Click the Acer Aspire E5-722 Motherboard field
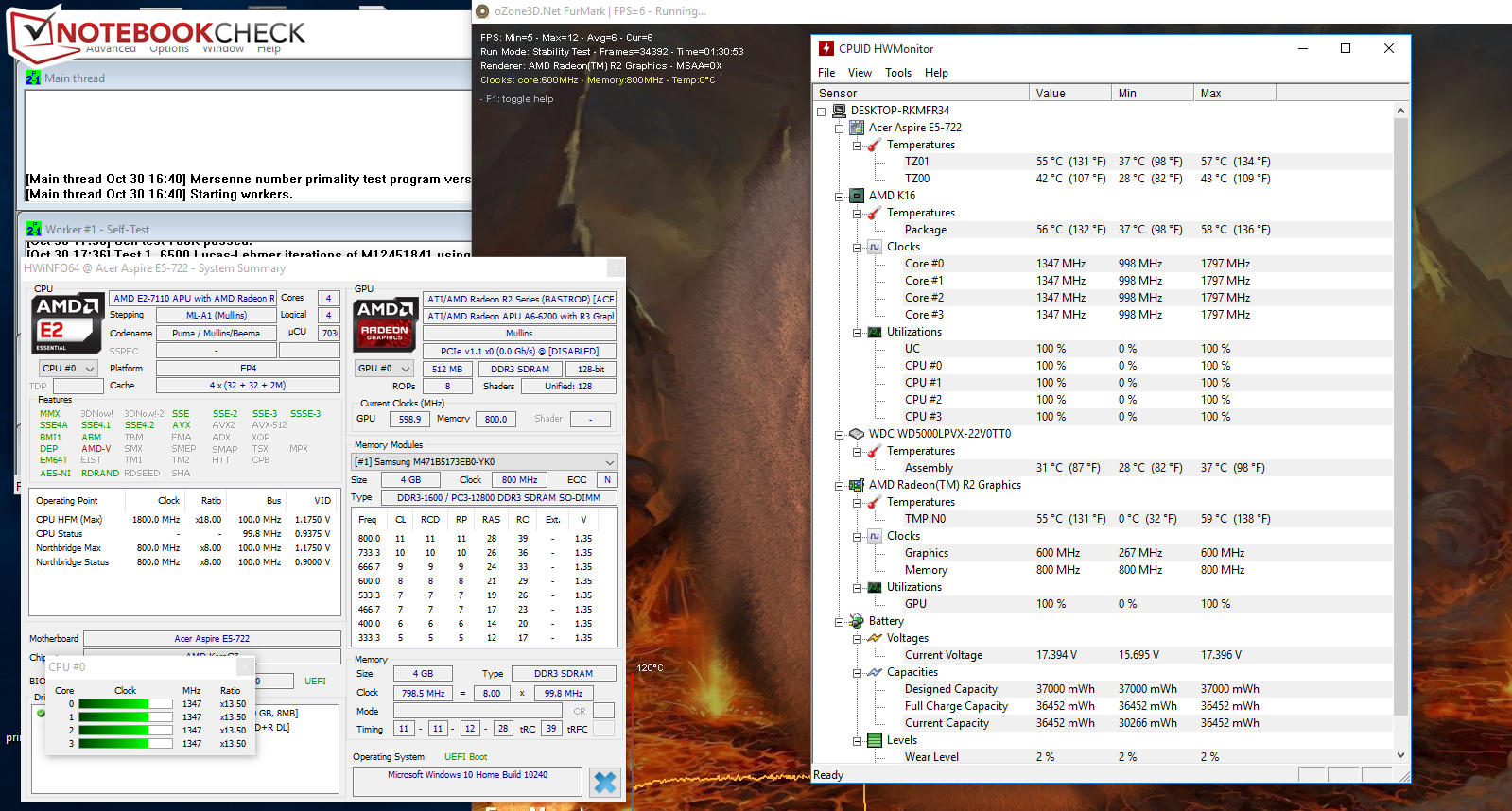1512x811 pixels. pyautogui.click(x=212, y=639)
